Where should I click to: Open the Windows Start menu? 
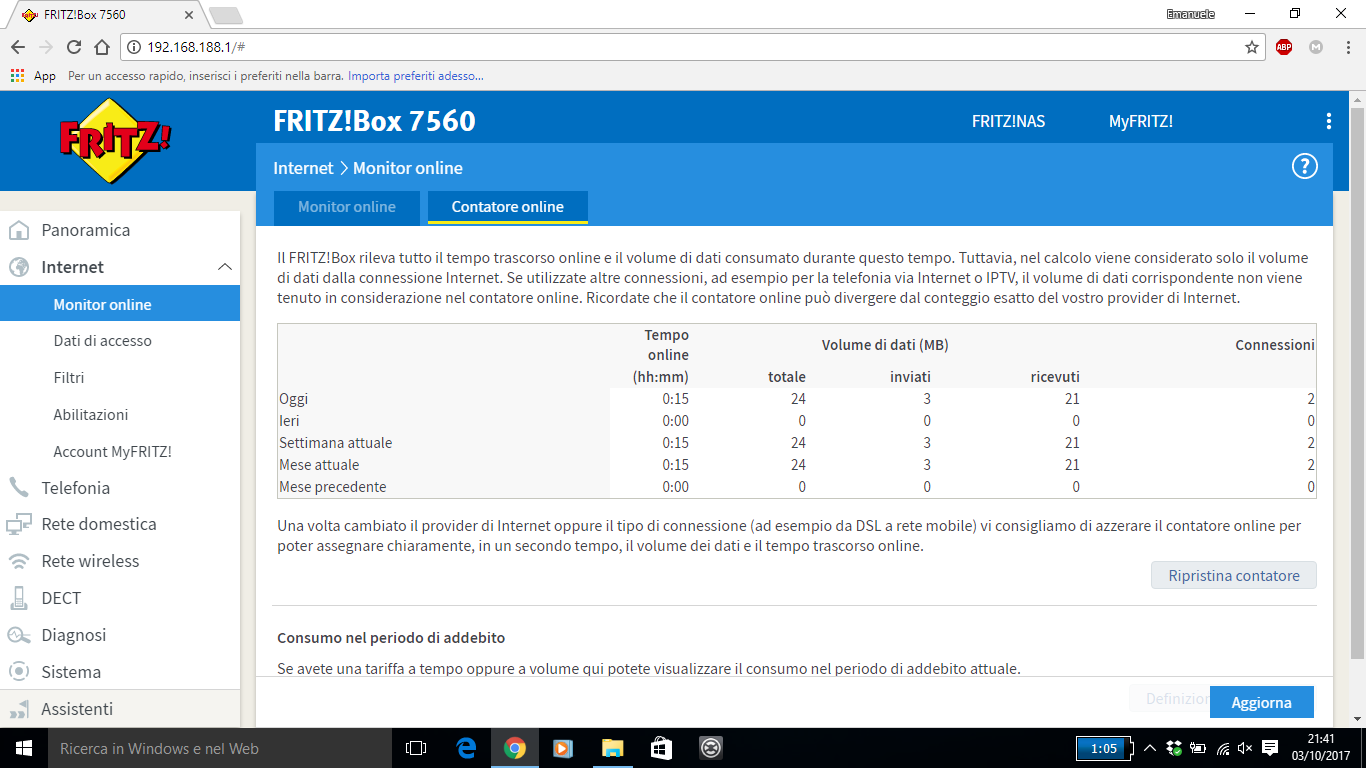tap(23, 748)
